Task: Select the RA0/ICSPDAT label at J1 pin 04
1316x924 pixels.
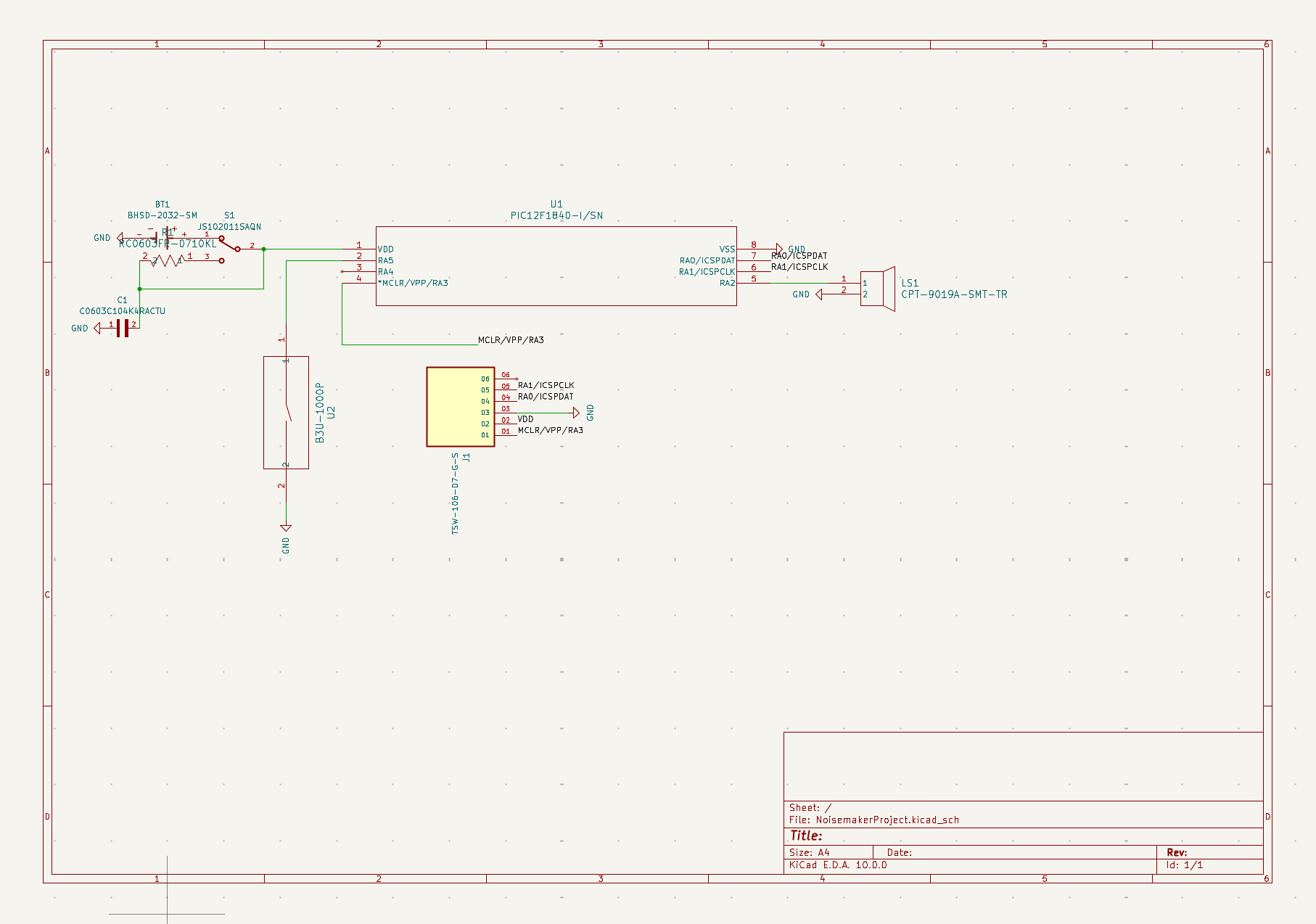Action: (546, 397)
